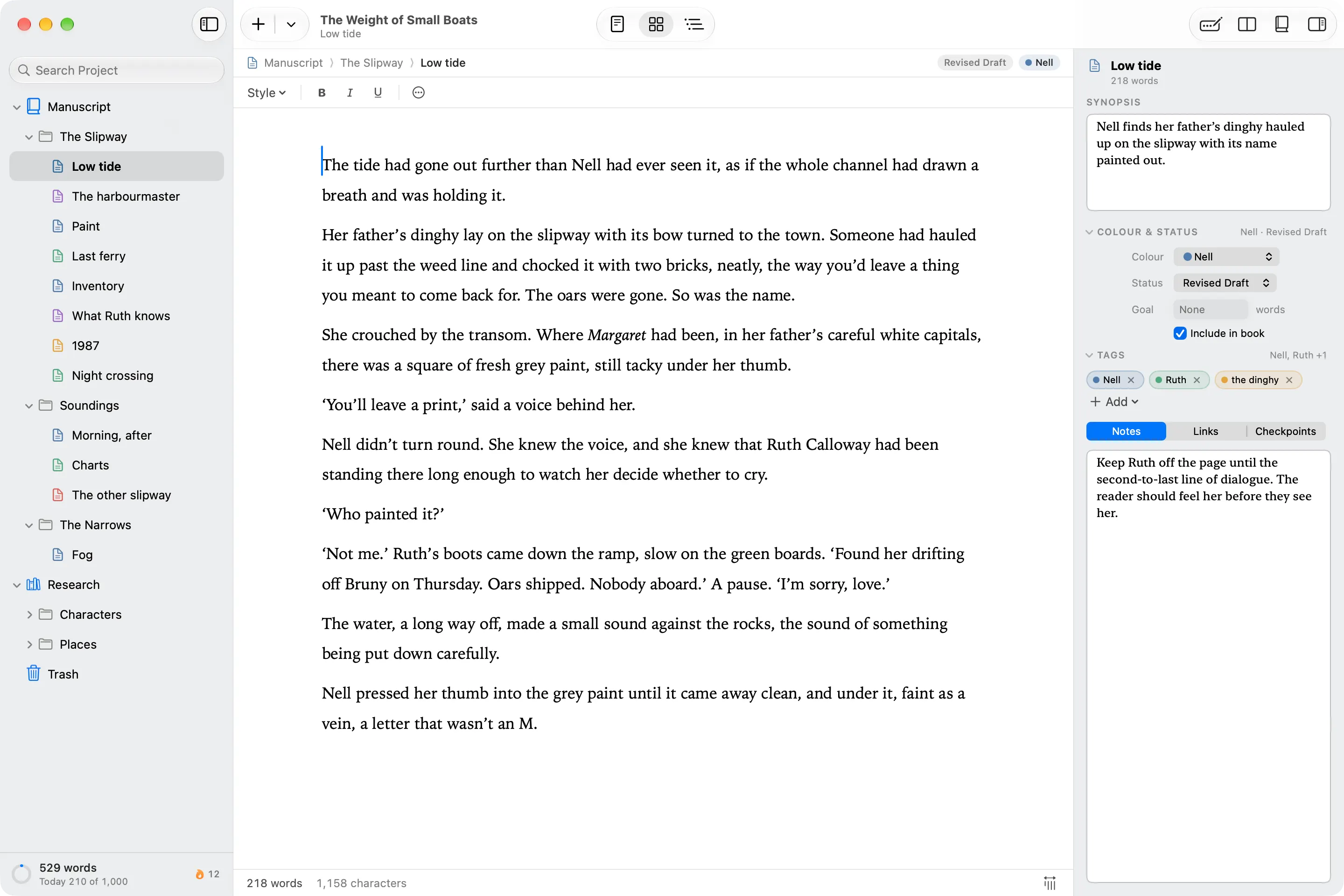This screenshot has width=1344, height=896.
Task: Remove the dinghy tag
Action: [x=1289, y=380]
